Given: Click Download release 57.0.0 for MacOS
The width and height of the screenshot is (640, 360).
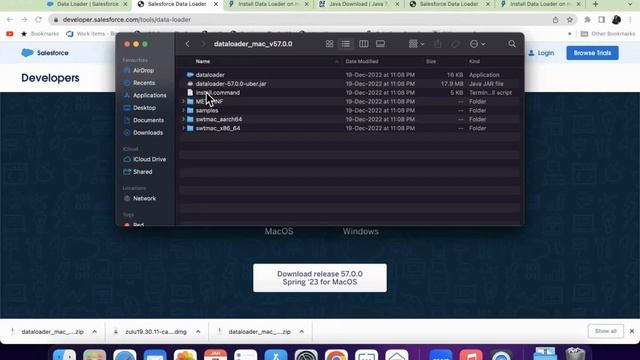Looking at the screenshot, I should (x=320, y=278).
